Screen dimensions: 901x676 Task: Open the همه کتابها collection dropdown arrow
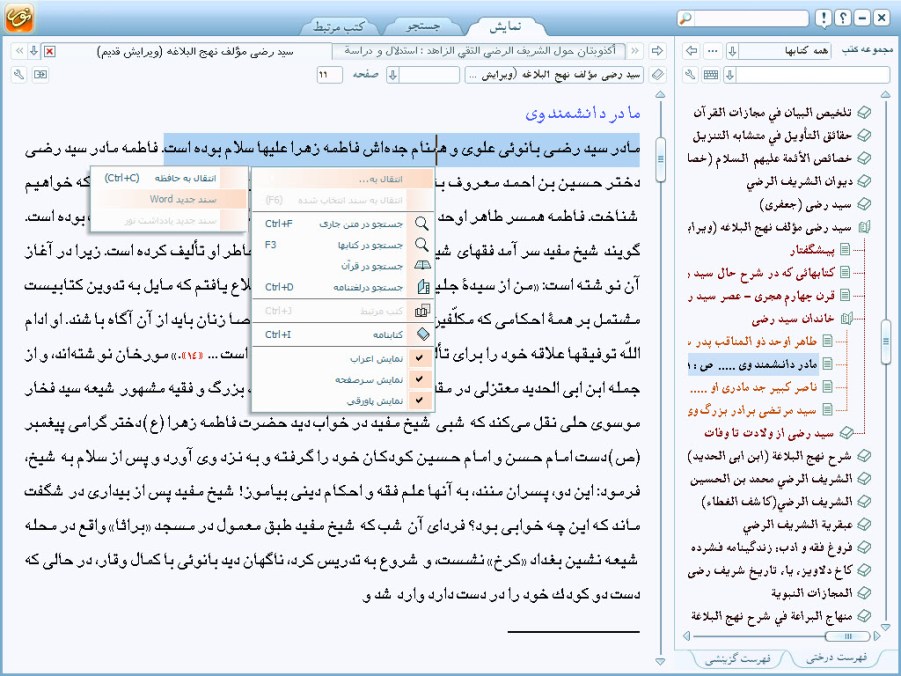[x=732, y=51]
